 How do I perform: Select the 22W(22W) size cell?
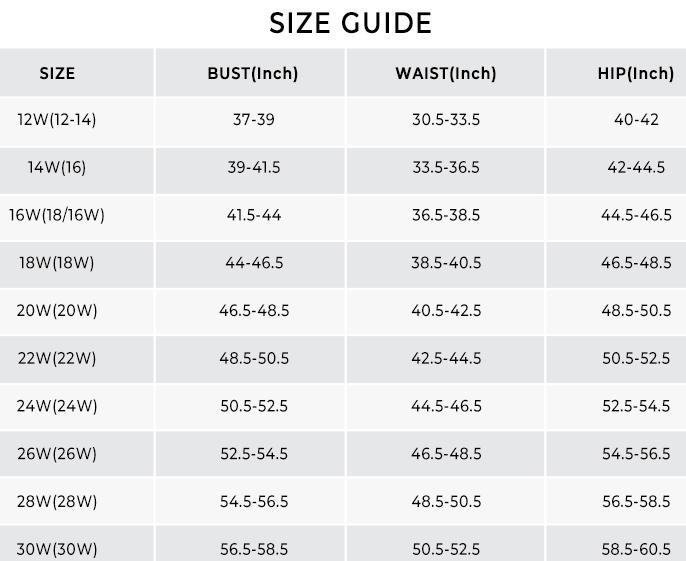click(x=57, y=358)
